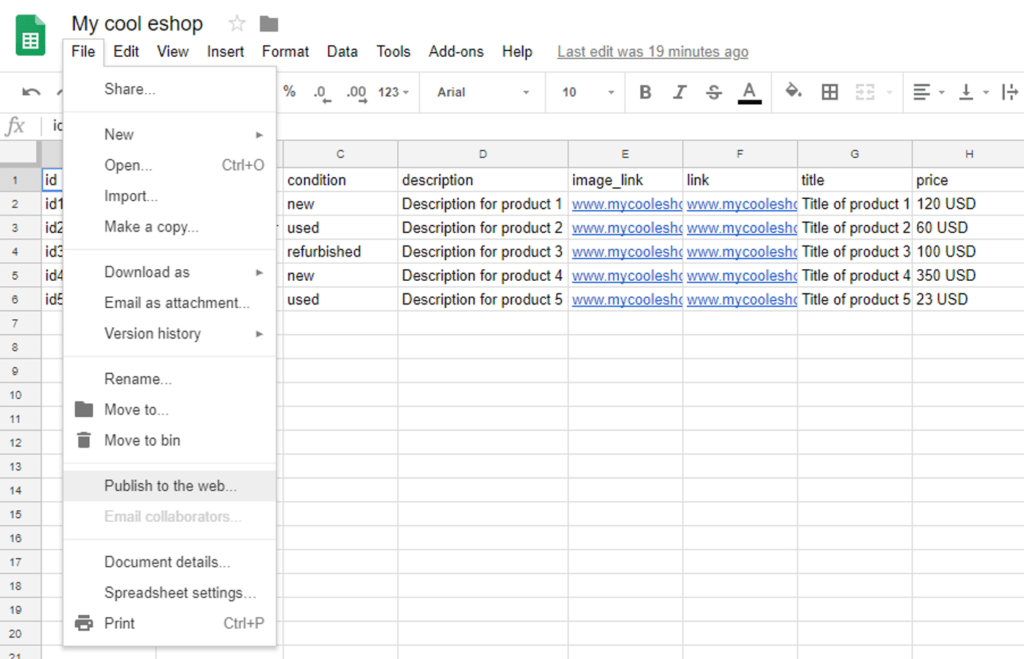Click Last edit was 19 minutes ago

652,52
